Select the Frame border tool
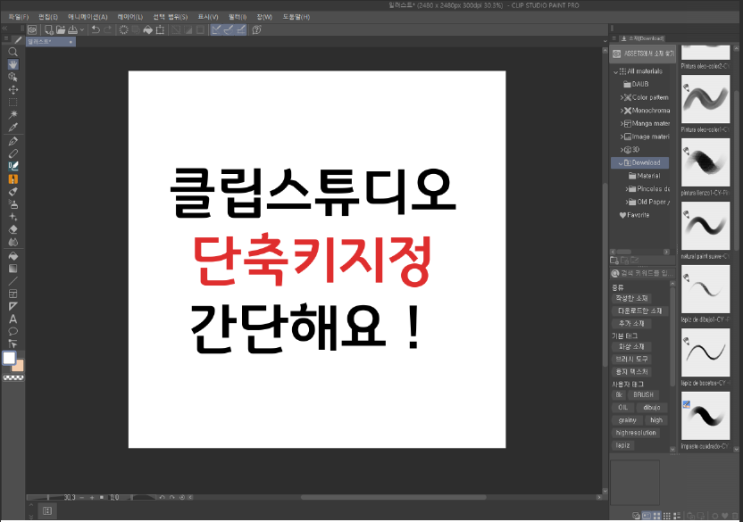Viewport: 743px width, 522px height. (x=13, y=294)
